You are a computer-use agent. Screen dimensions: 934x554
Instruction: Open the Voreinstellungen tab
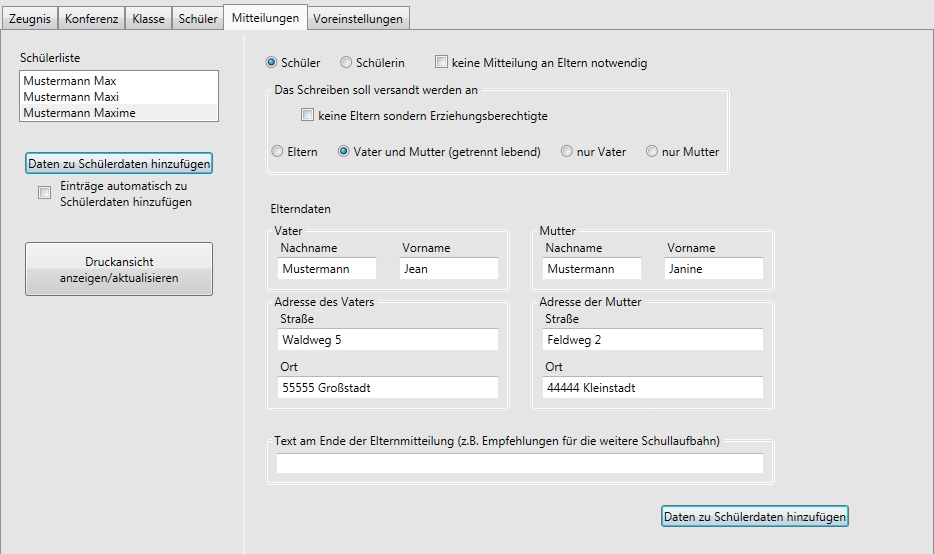click(358, 19)
